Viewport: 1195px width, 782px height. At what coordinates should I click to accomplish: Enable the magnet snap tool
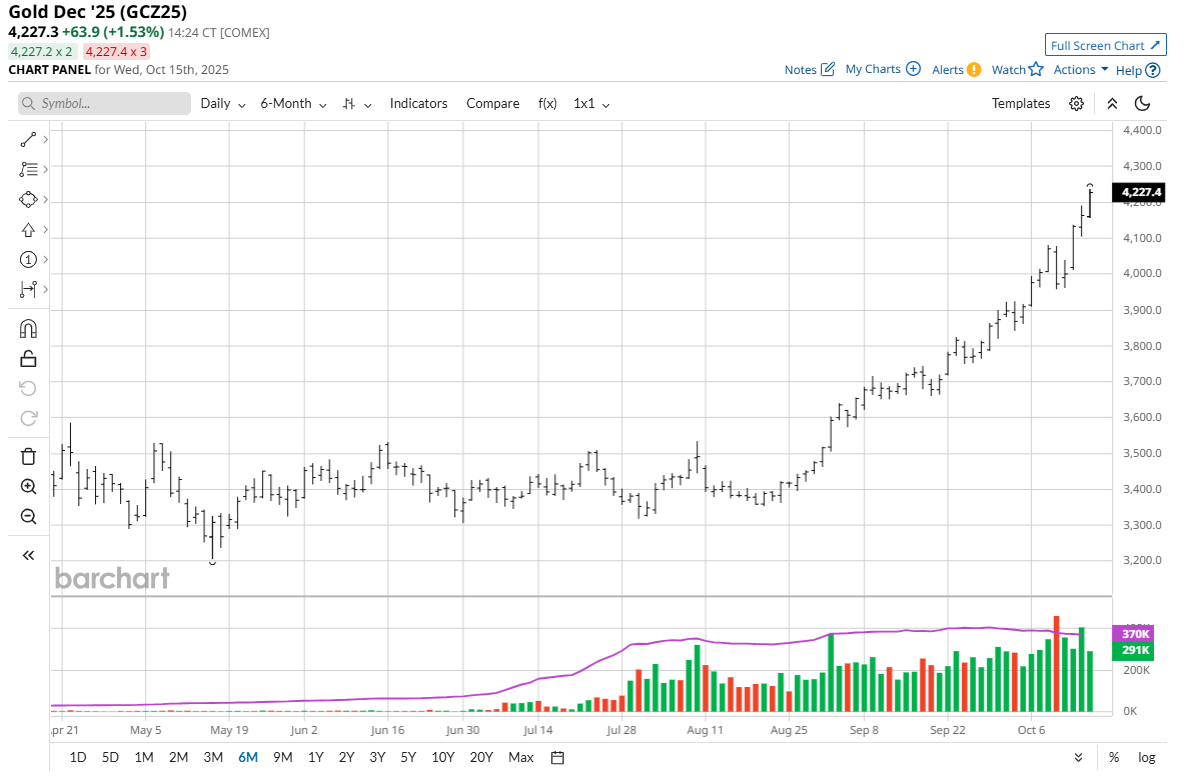(x=28, y=328)
